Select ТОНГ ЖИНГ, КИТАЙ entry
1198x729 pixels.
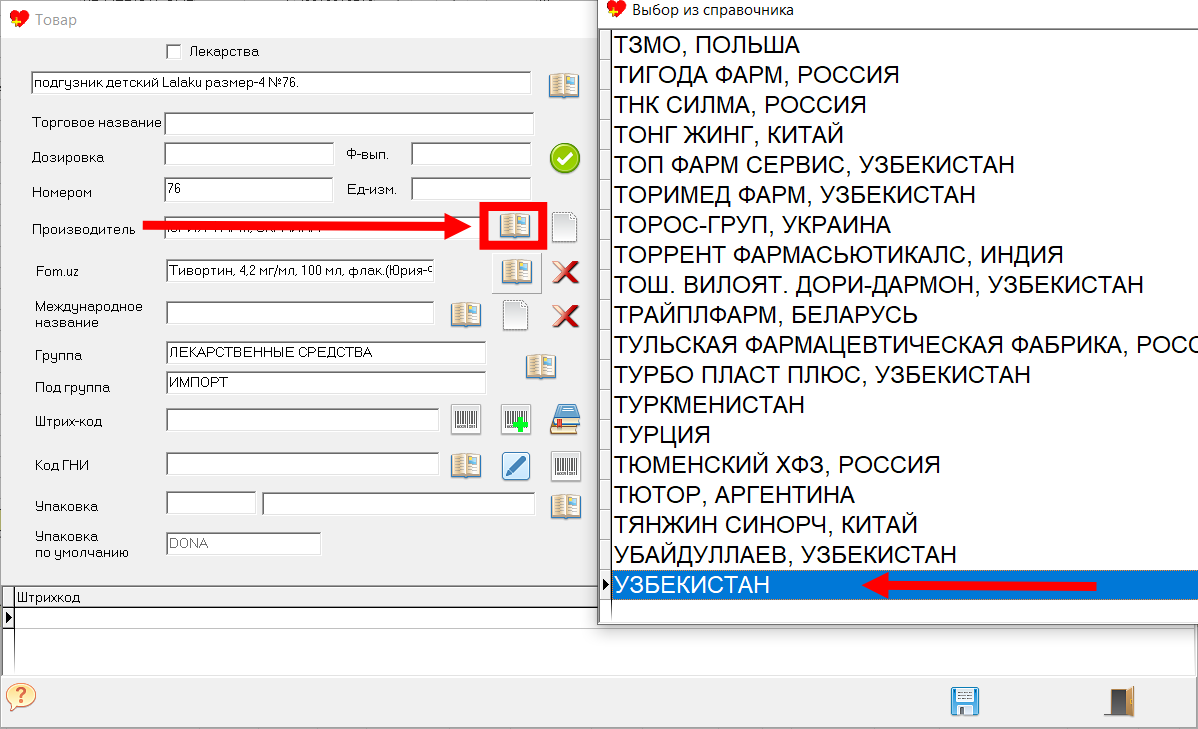coord(905,134)
